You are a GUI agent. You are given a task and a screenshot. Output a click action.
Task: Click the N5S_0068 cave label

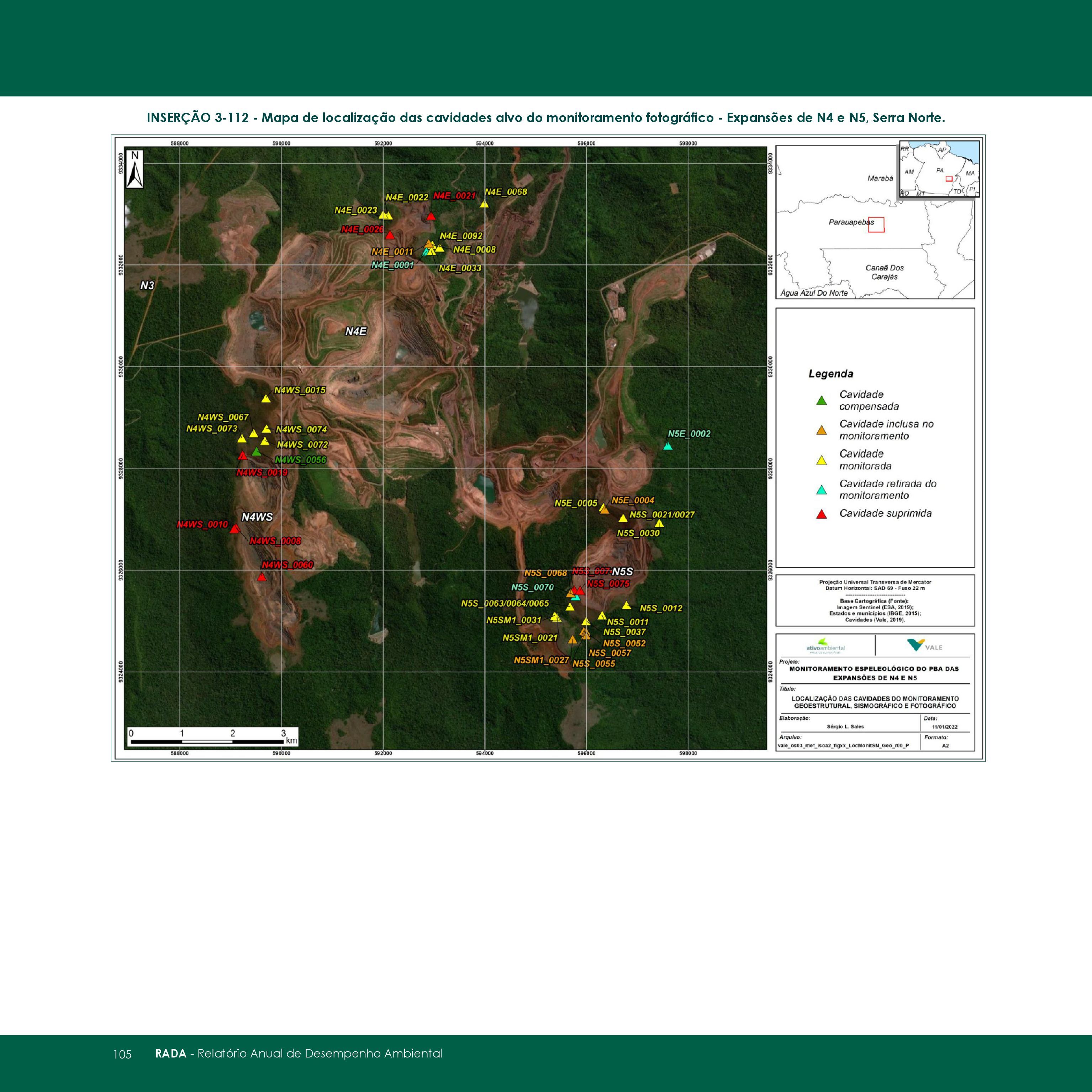pos(545,573)
